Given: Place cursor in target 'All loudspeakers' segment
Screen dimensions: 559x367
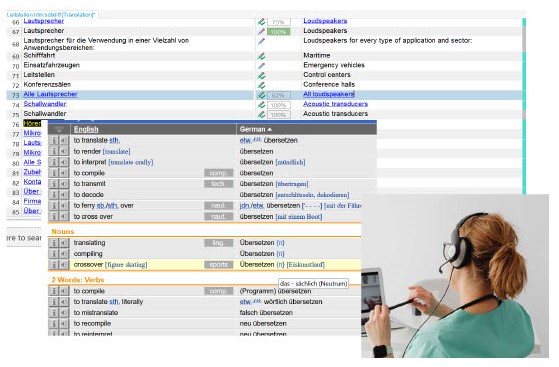Looking at the screenshot, I should (x=328, y=94).
